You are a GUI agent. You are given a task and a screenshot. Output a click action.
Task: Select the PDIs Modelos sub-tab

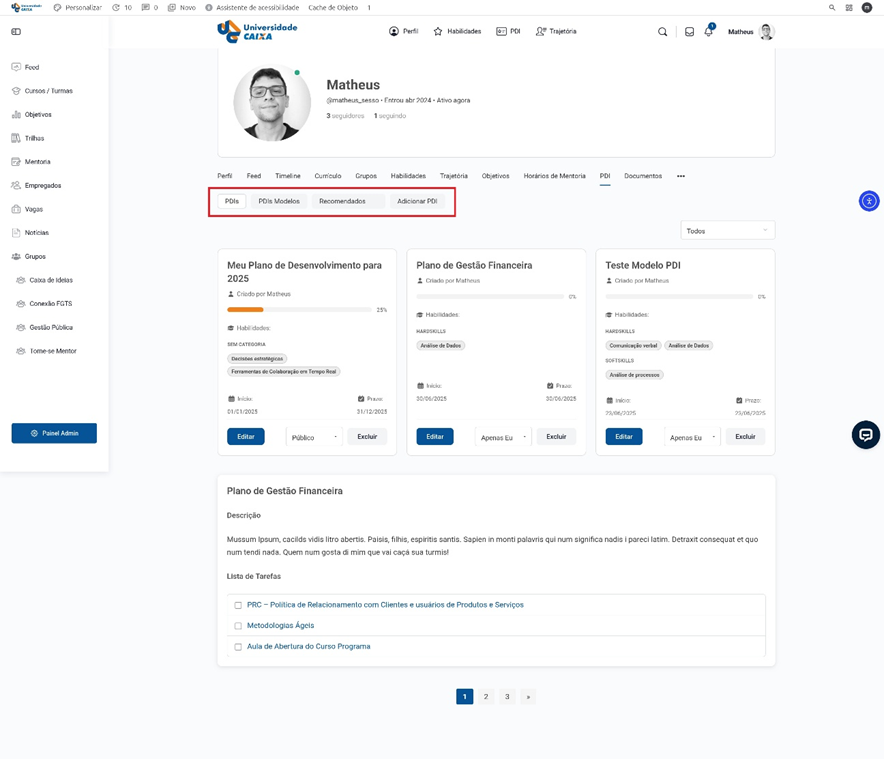tap(279, 201)
